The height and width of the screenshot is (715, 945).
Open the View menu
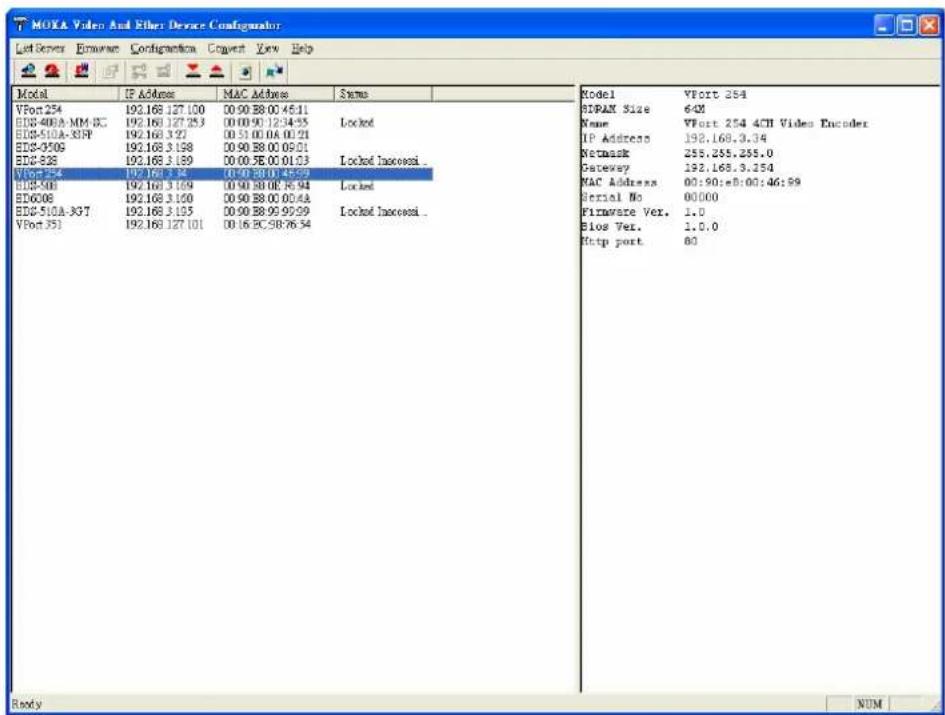[268, 48]
